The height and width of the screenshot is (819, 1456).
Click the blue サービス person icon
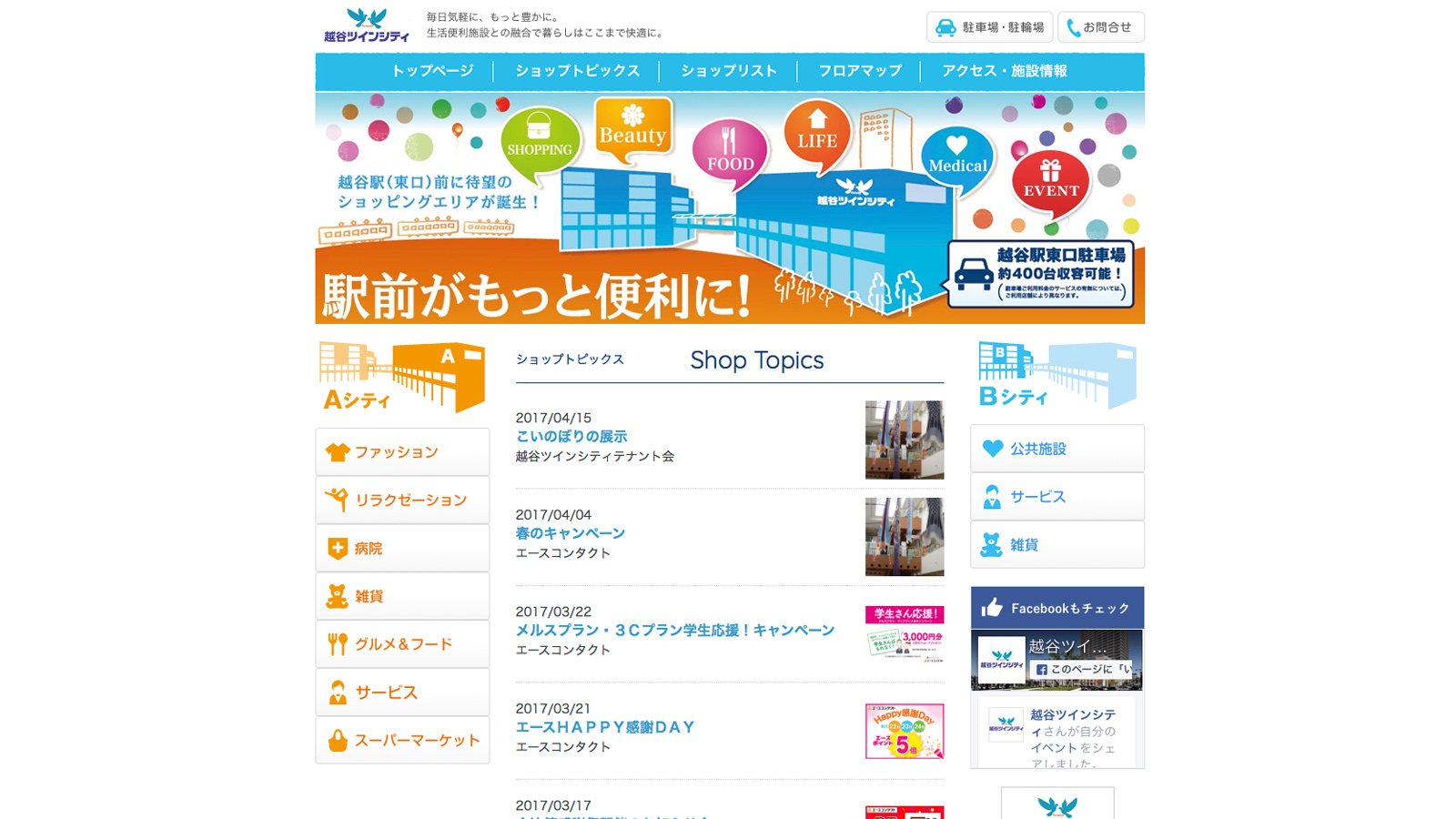point(992,497)
